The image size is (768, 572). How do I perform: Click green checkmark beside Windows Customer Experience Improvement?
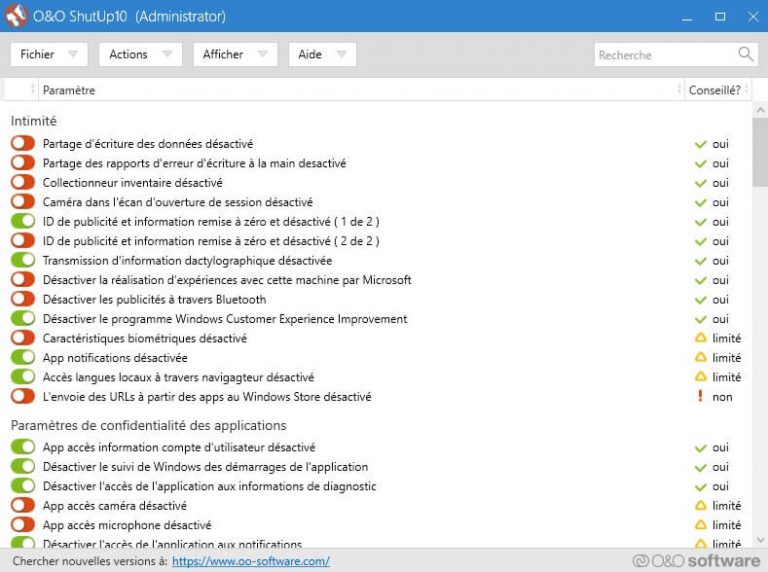[x=700, y=319]
